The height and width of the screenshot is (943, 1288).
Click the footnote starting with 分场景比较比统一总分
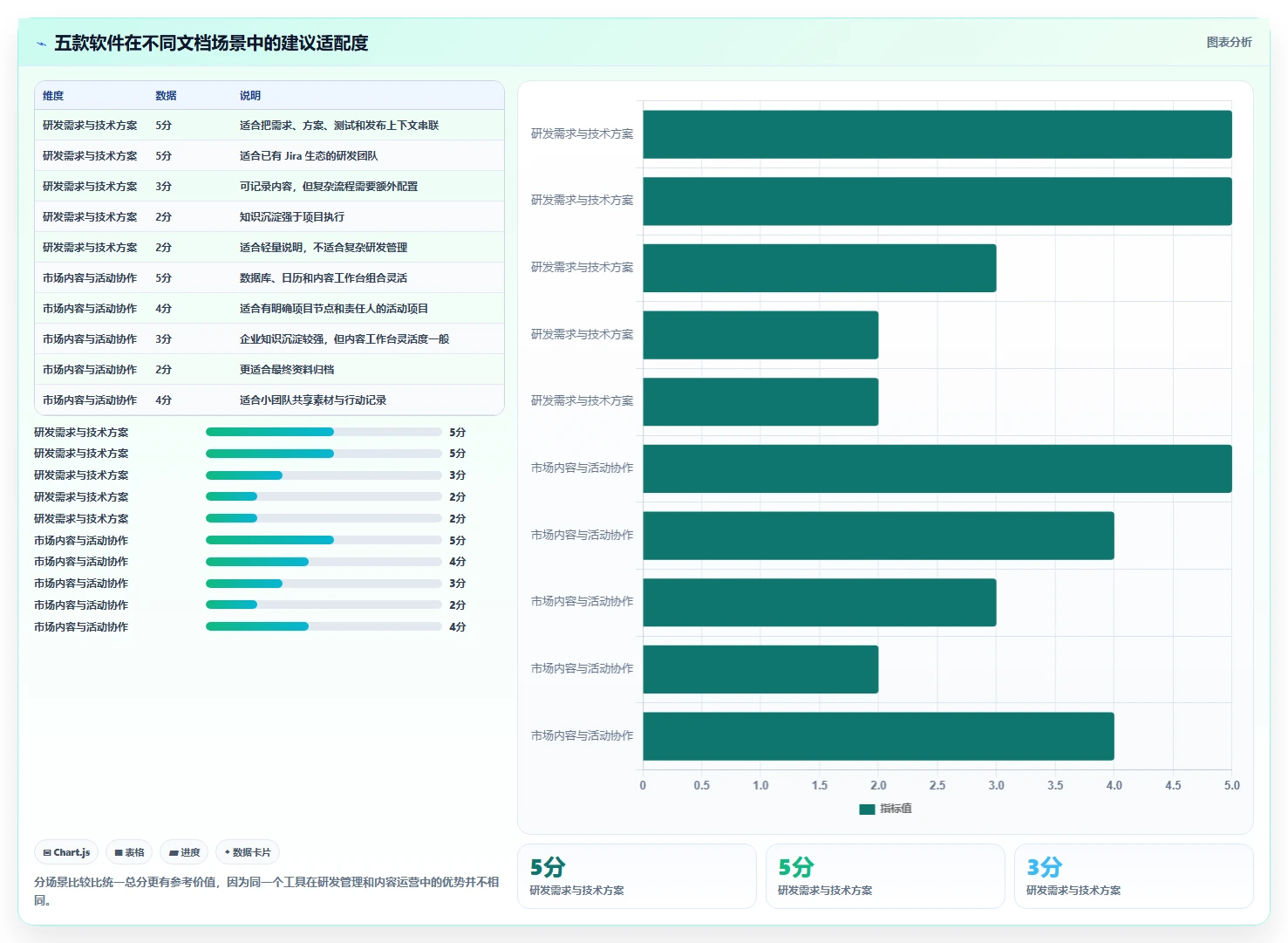(267, 891)
